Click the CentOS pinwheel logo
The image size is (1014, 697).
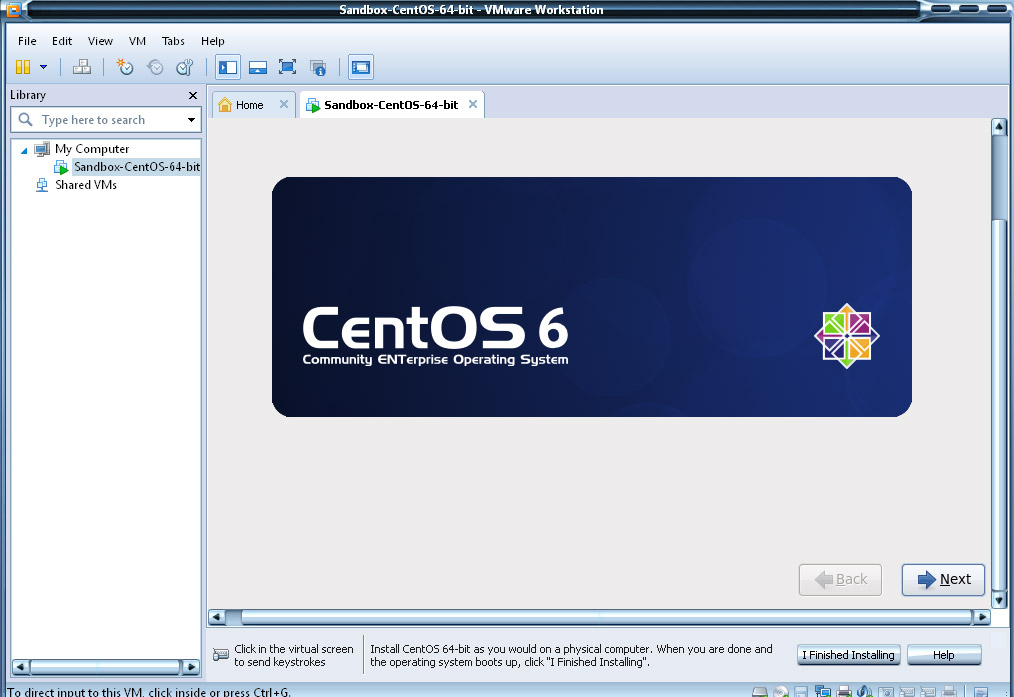coord(847,336)
